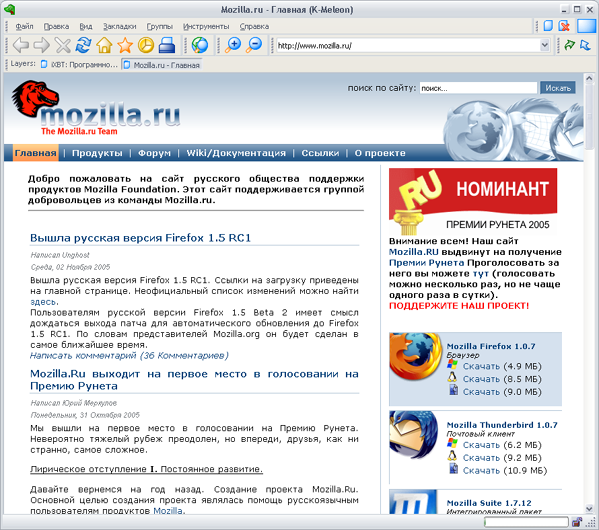The image size is (599, 530).
Task: Click the Linux penguin icon for Firefox 1.0.7
Action: click(452, 378)
